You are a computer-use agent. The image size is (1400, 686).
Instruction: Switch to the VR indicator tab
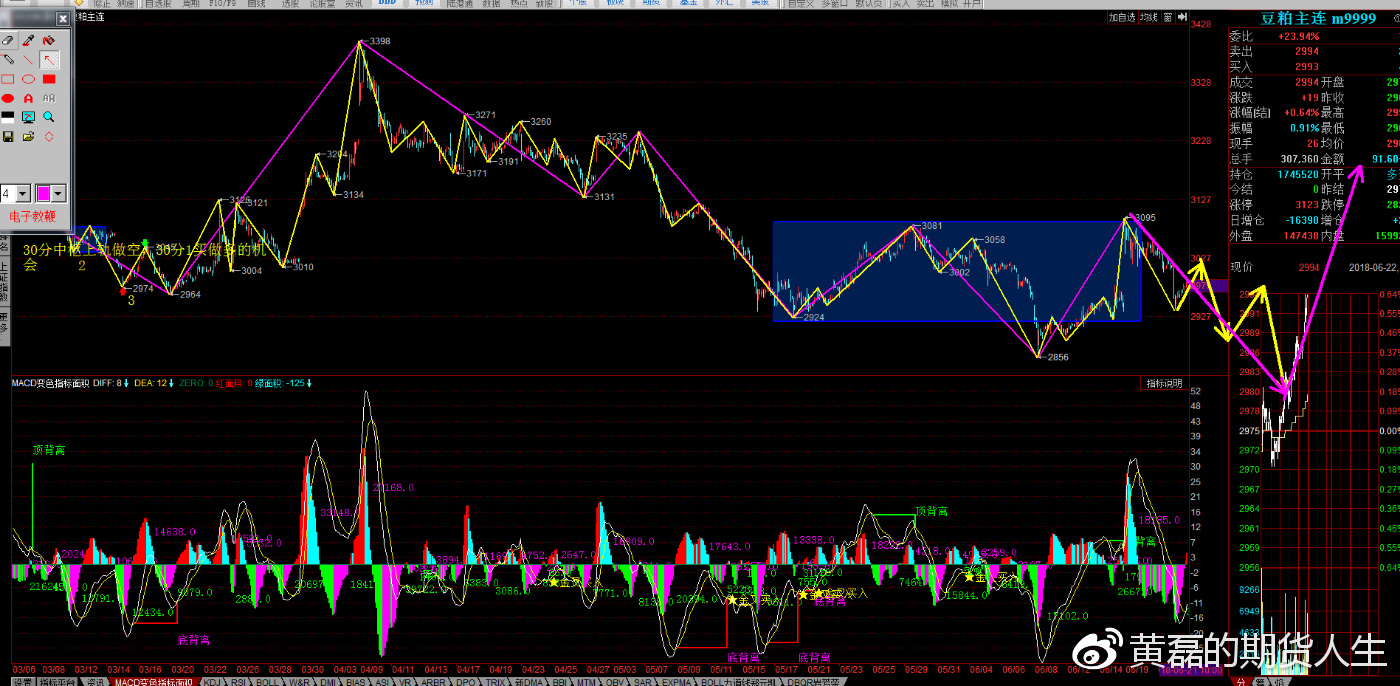point(405,681)
